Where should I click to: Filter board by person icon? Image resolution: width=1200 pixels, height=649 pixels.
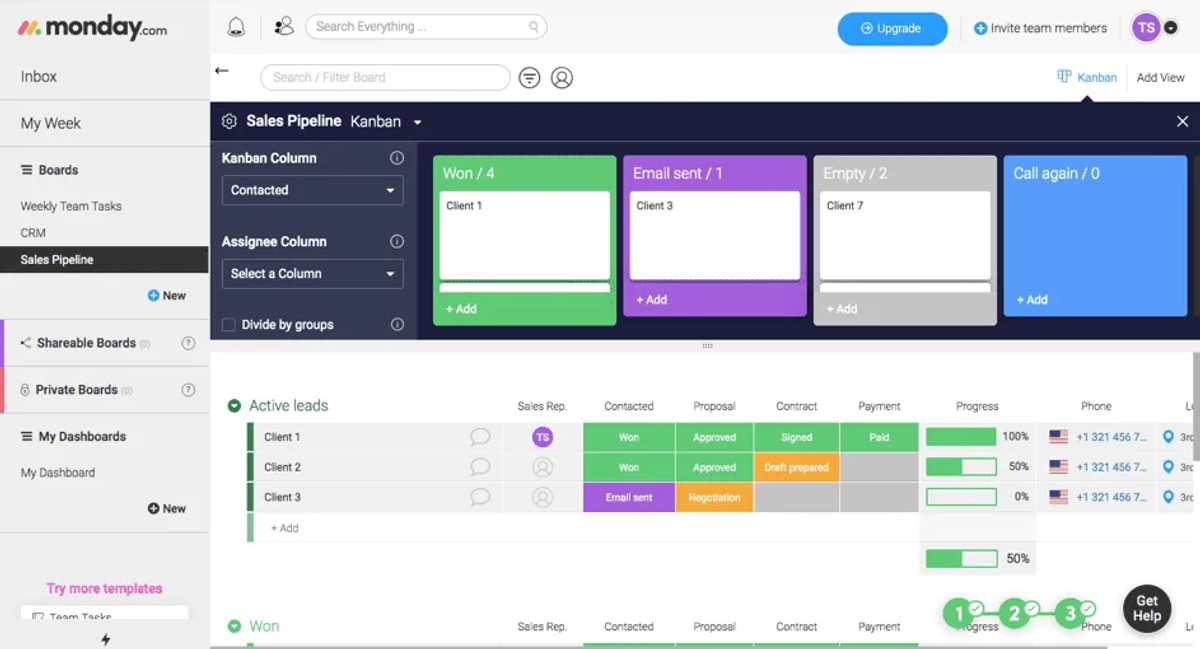click(562, 77)
